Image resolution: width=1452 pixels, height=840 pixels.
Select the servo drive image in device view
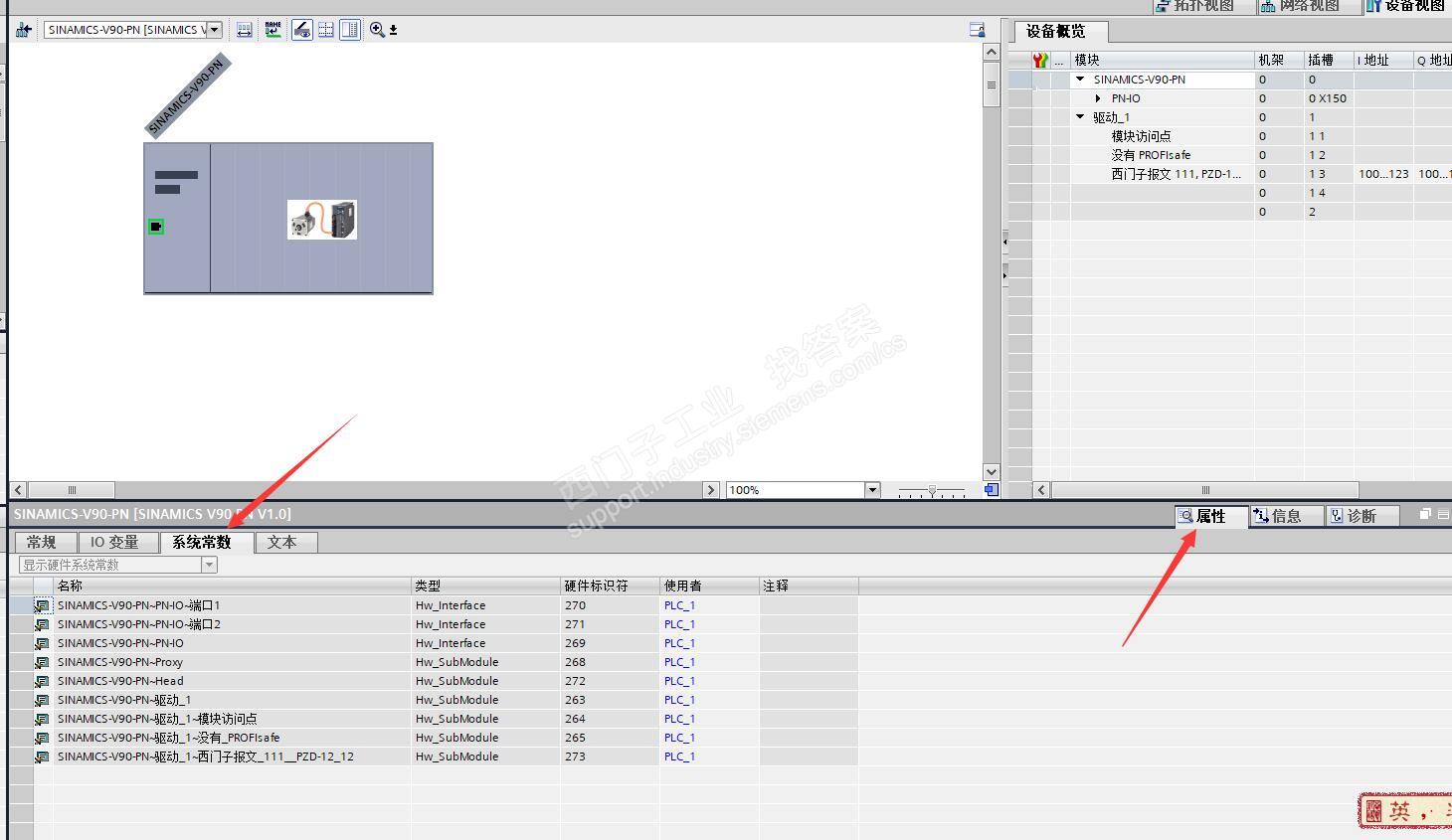(x=322, y=220)
